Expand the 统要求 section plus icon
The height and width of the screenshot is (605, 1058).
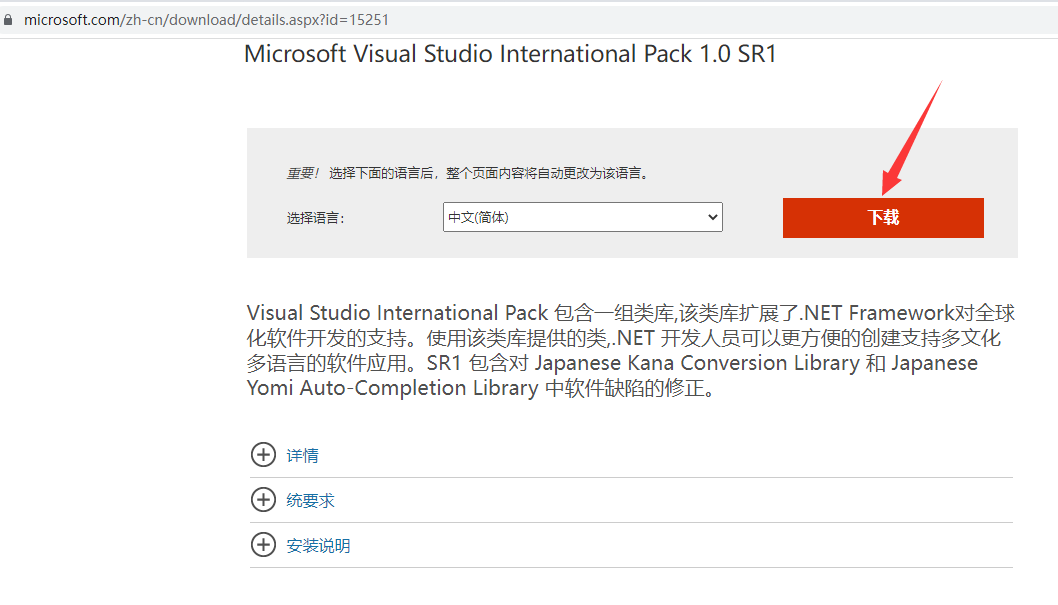(263, 500)
